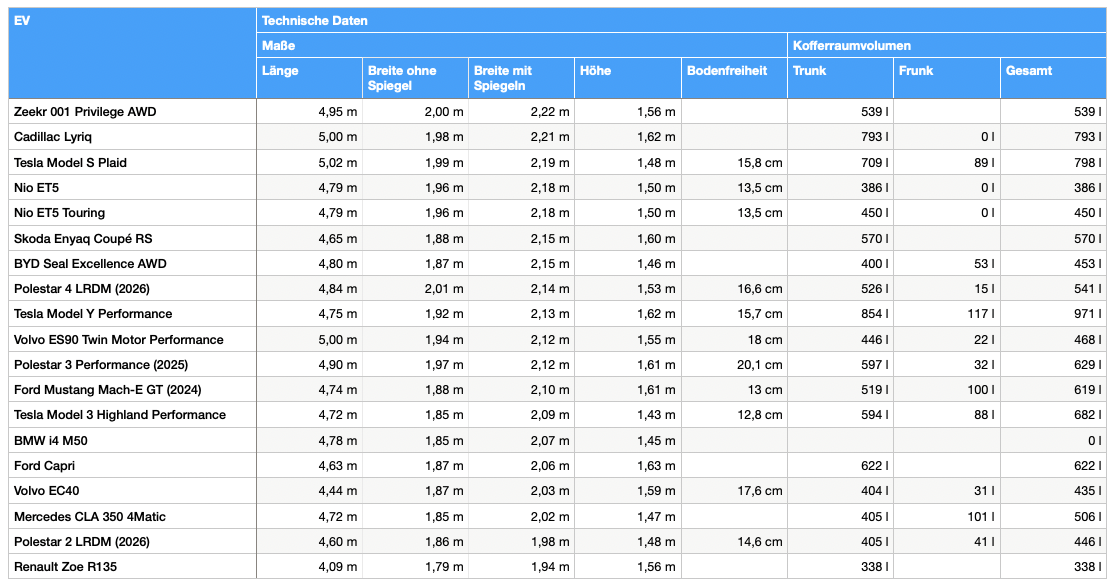Select the Tesla Model S Plaid cell
1115x586 pixels.
pos(132,162)
